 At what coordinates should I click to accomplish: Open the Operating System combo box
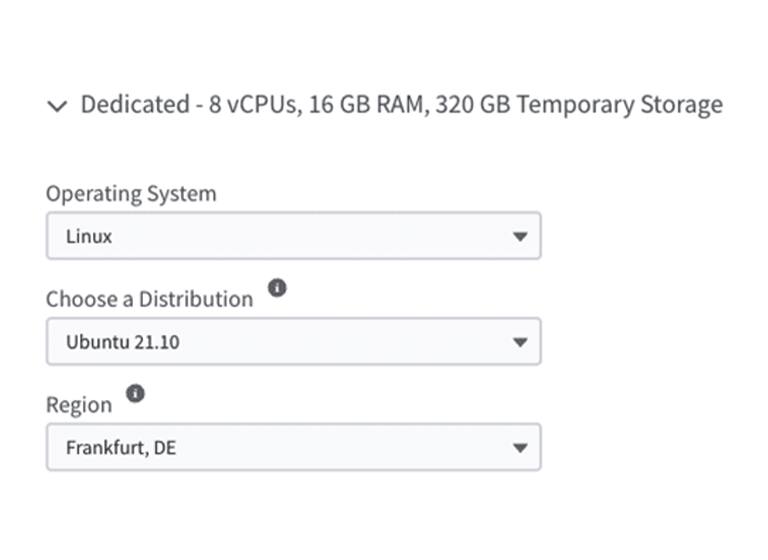coord(293,236)
